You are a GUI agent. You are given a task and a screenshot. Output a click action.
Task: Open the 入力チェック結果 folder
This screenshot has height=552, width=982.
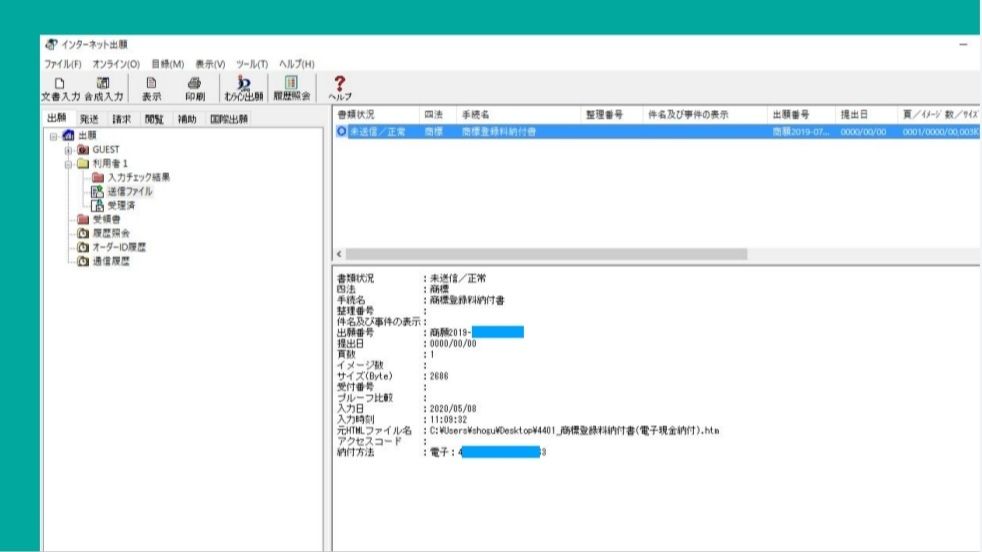point(137,177)
